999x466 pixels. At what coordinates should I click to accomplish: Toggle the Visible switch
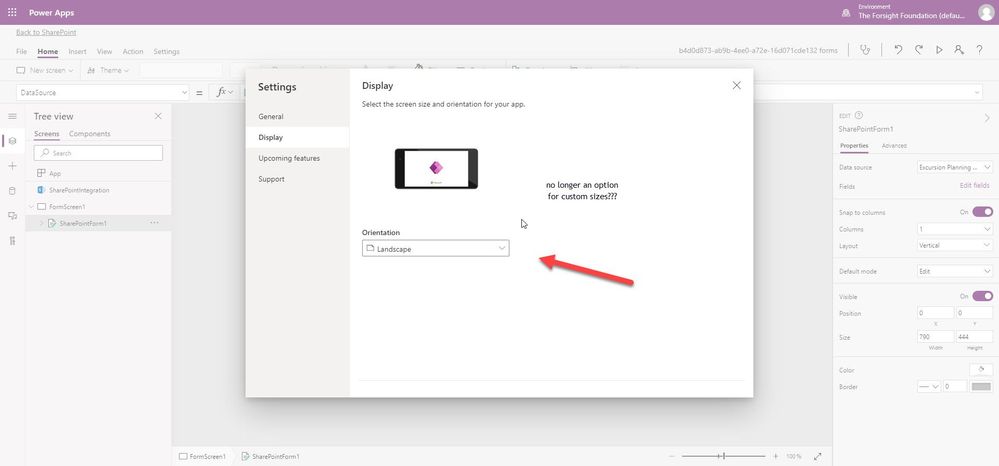click(982, 296)
